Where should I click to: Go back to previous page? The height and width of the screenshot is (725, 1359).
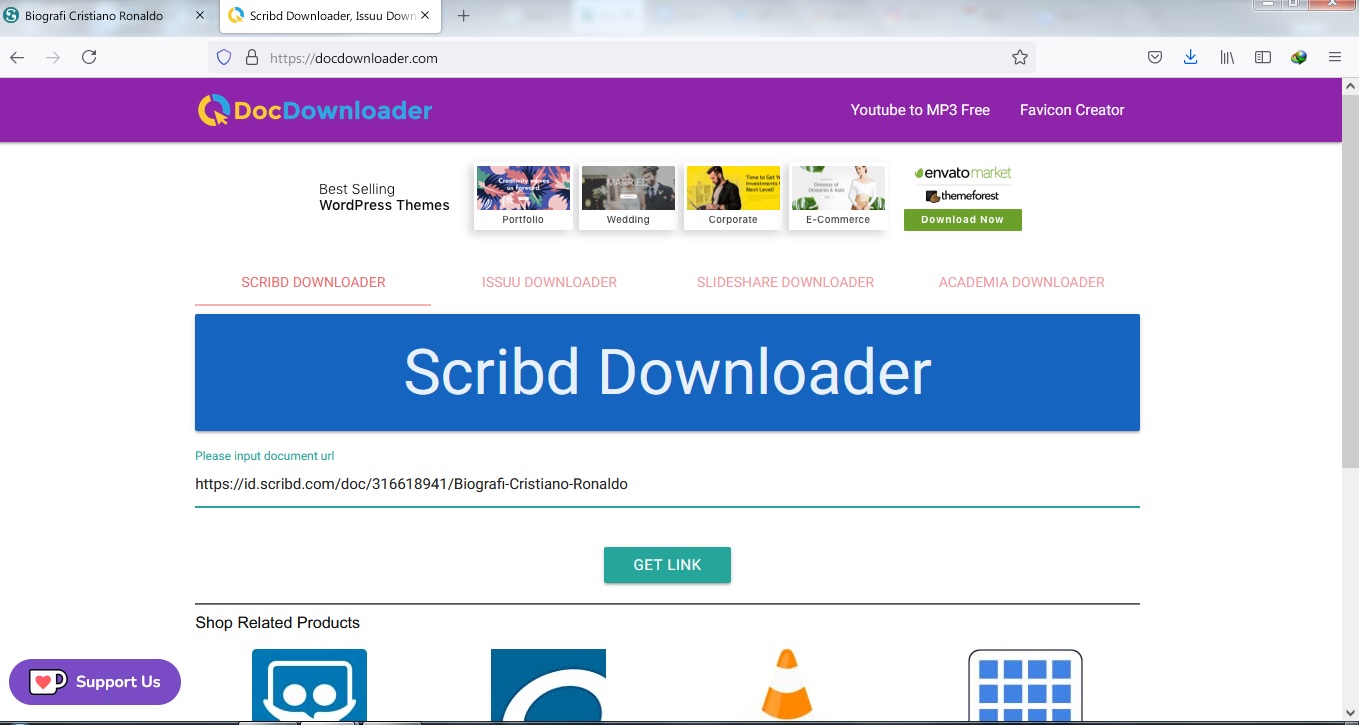coord(17,58)
